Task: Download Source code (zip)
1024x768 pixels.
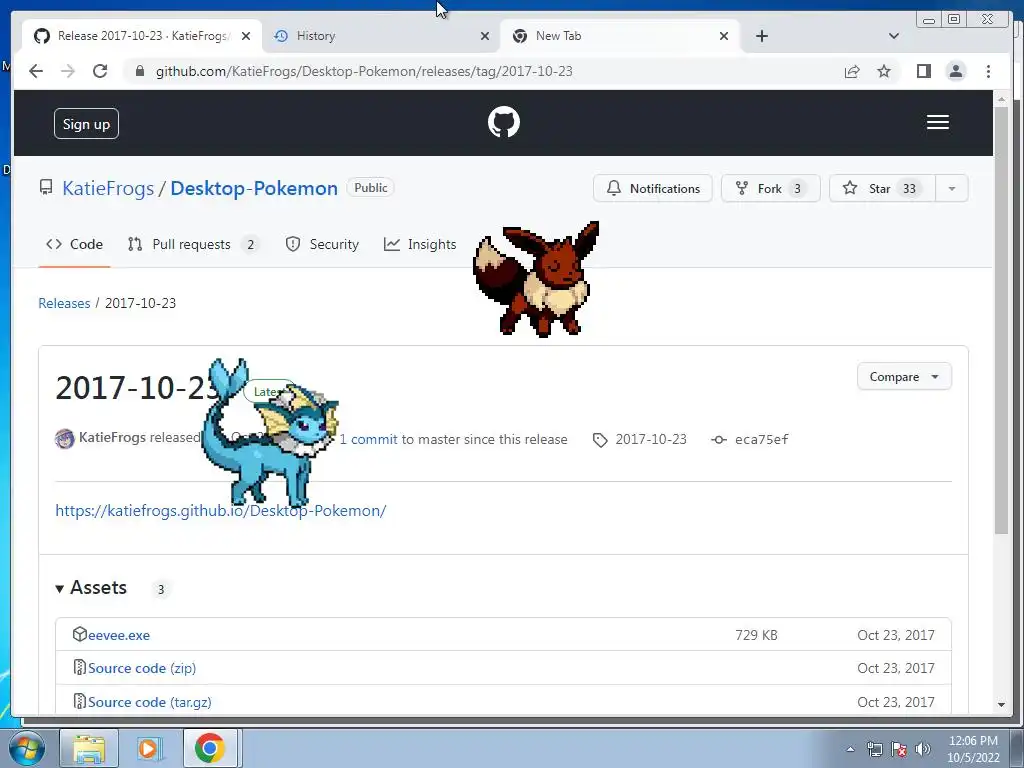Action: tap(142, 668)
